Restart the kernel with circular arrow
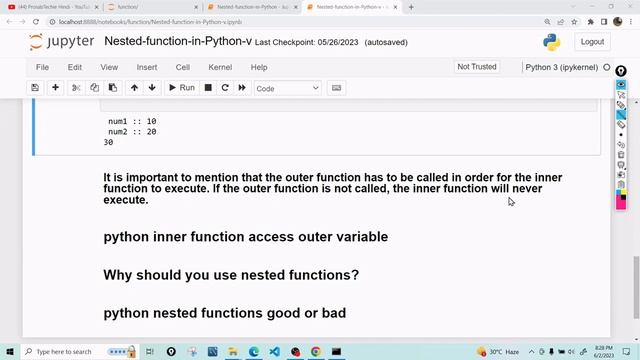 click(225, 88)
